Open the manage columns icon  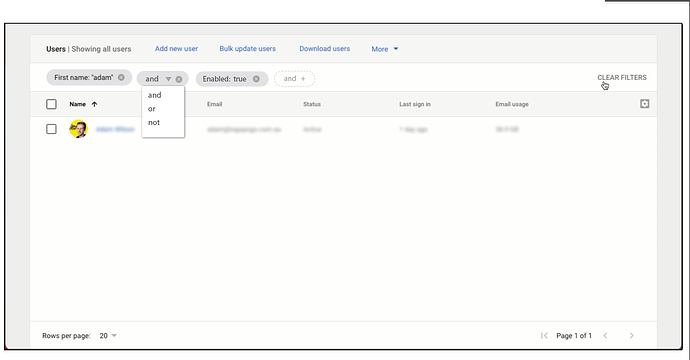[x=644, y=104]
